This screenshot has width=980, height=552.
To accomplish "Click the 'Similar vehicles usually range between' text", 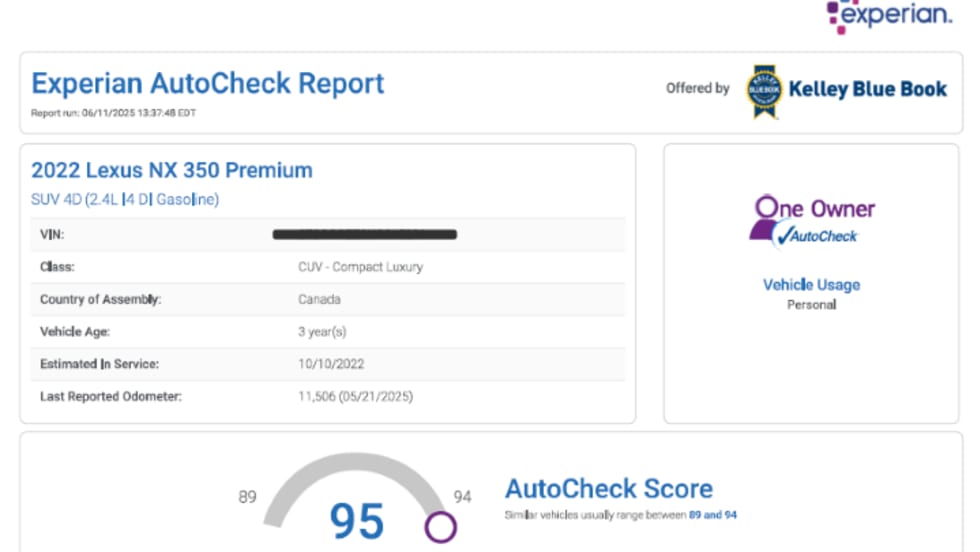I will 596,515.
